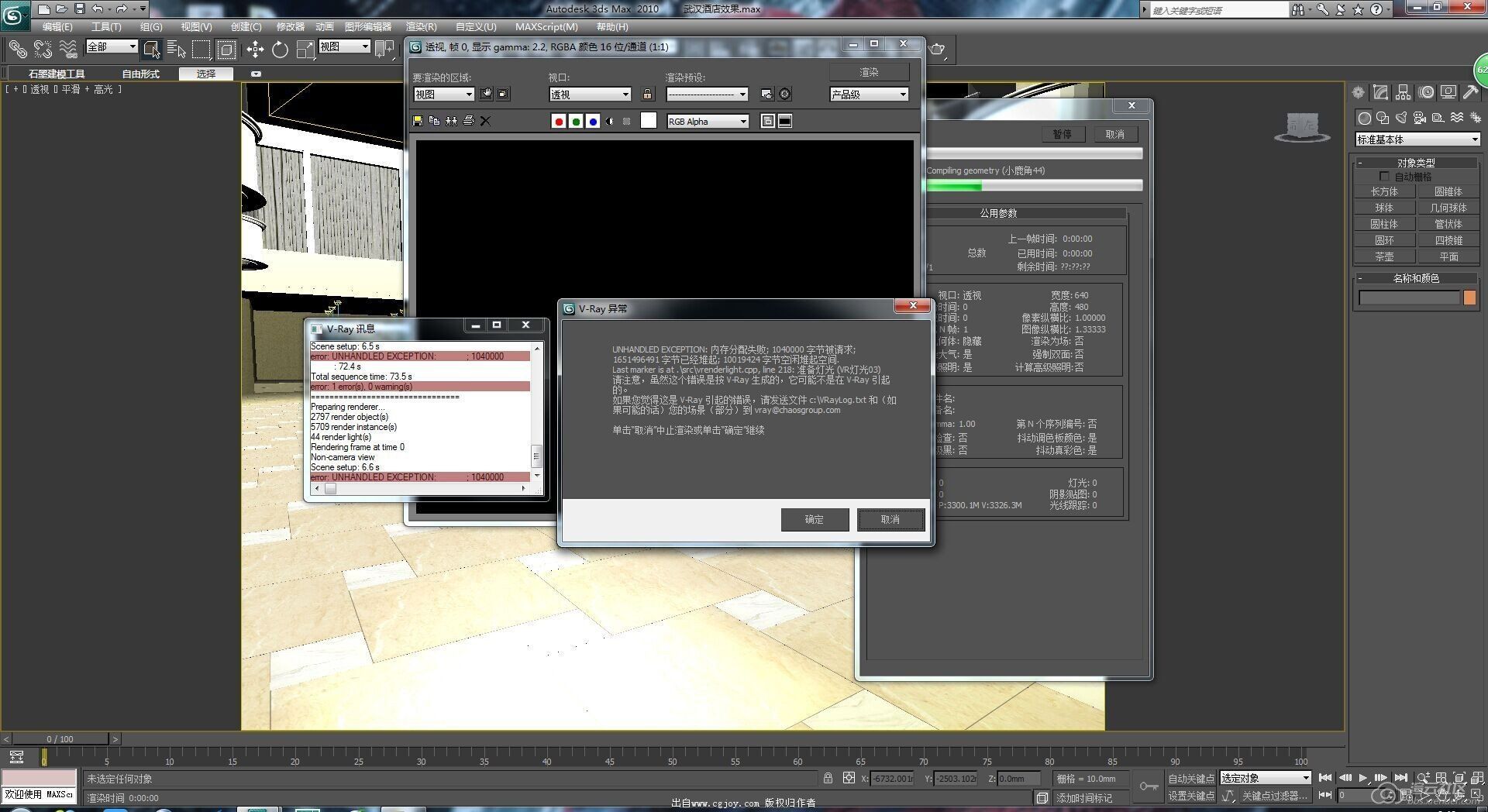The width and height of the screenshot is (1488, 812).
Task: Select the Unlink Selection tool
Action: pos(43,50)
